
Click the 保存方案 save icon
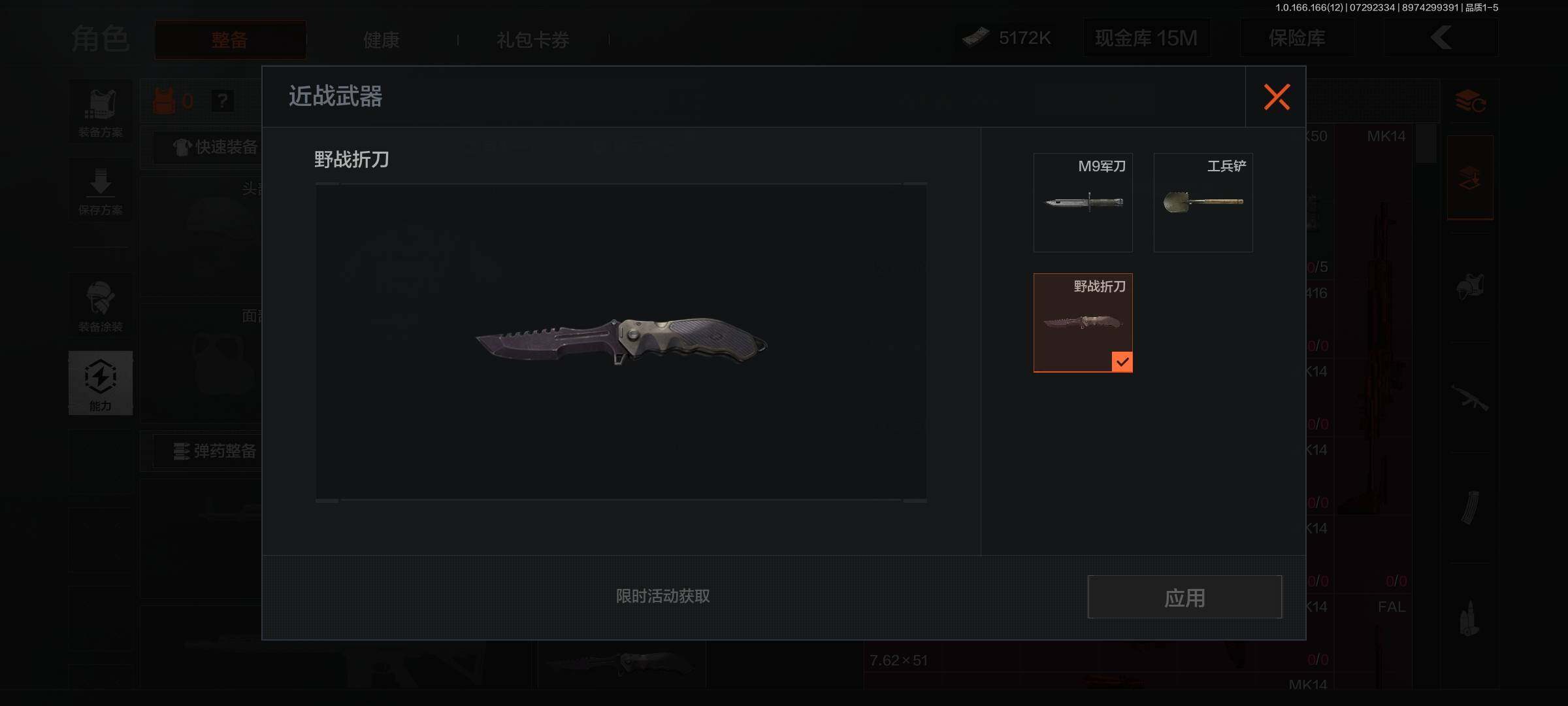pos(101,191)
